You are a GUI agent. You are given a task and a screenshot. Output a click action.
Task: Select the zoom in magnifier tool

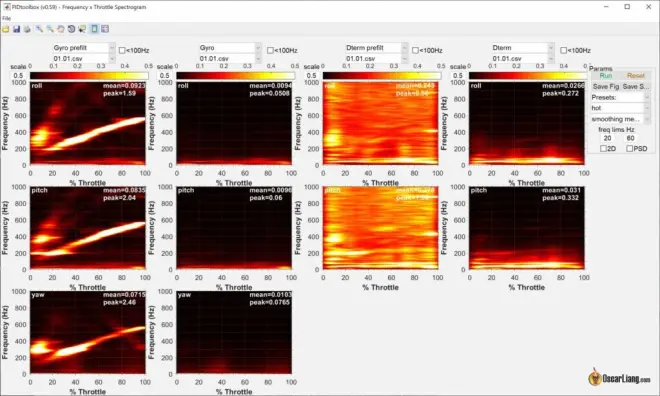(x=39, y=29)
